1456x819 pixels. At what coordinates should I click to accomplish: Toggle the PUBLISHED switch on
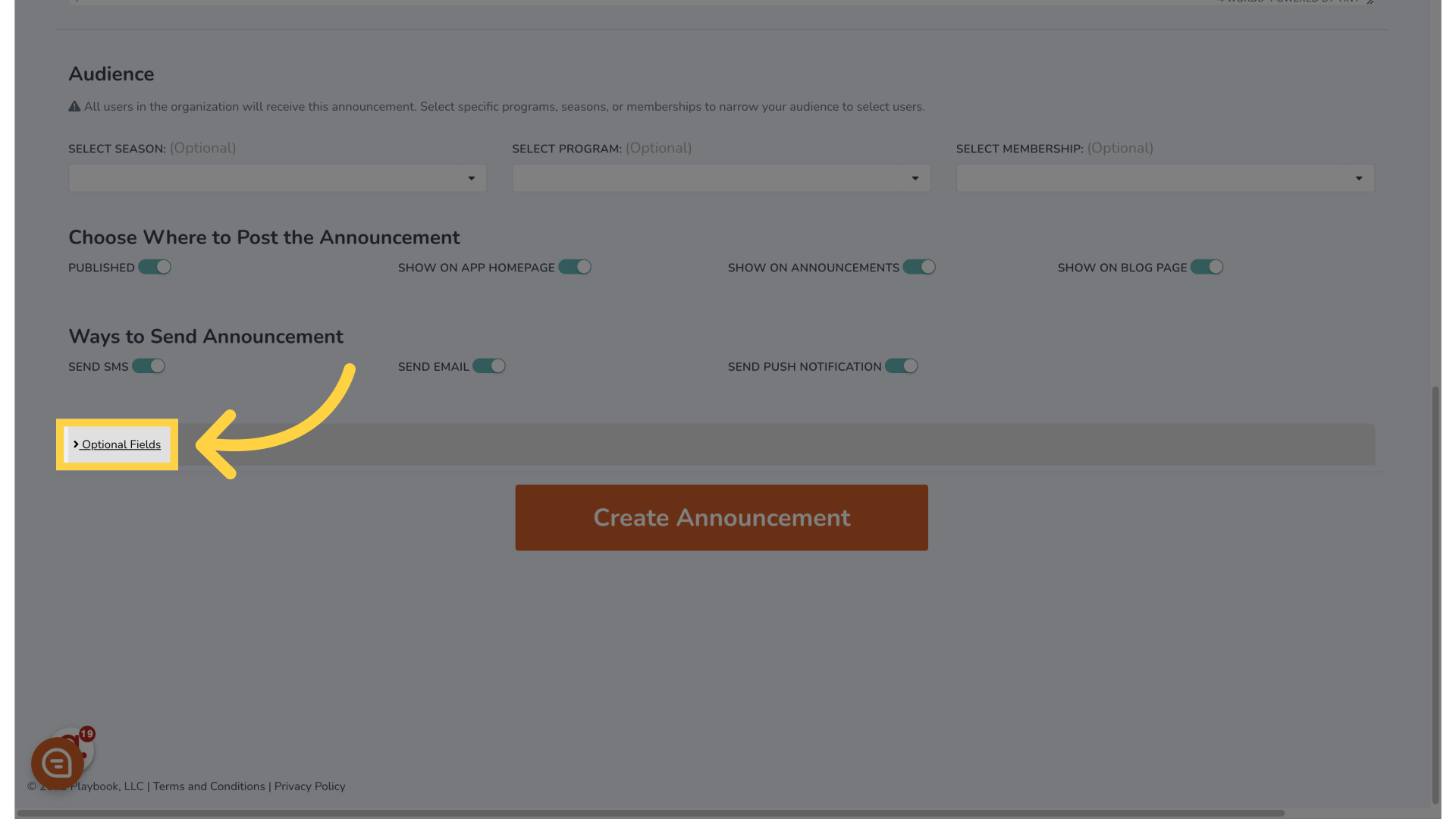point(154,267)
